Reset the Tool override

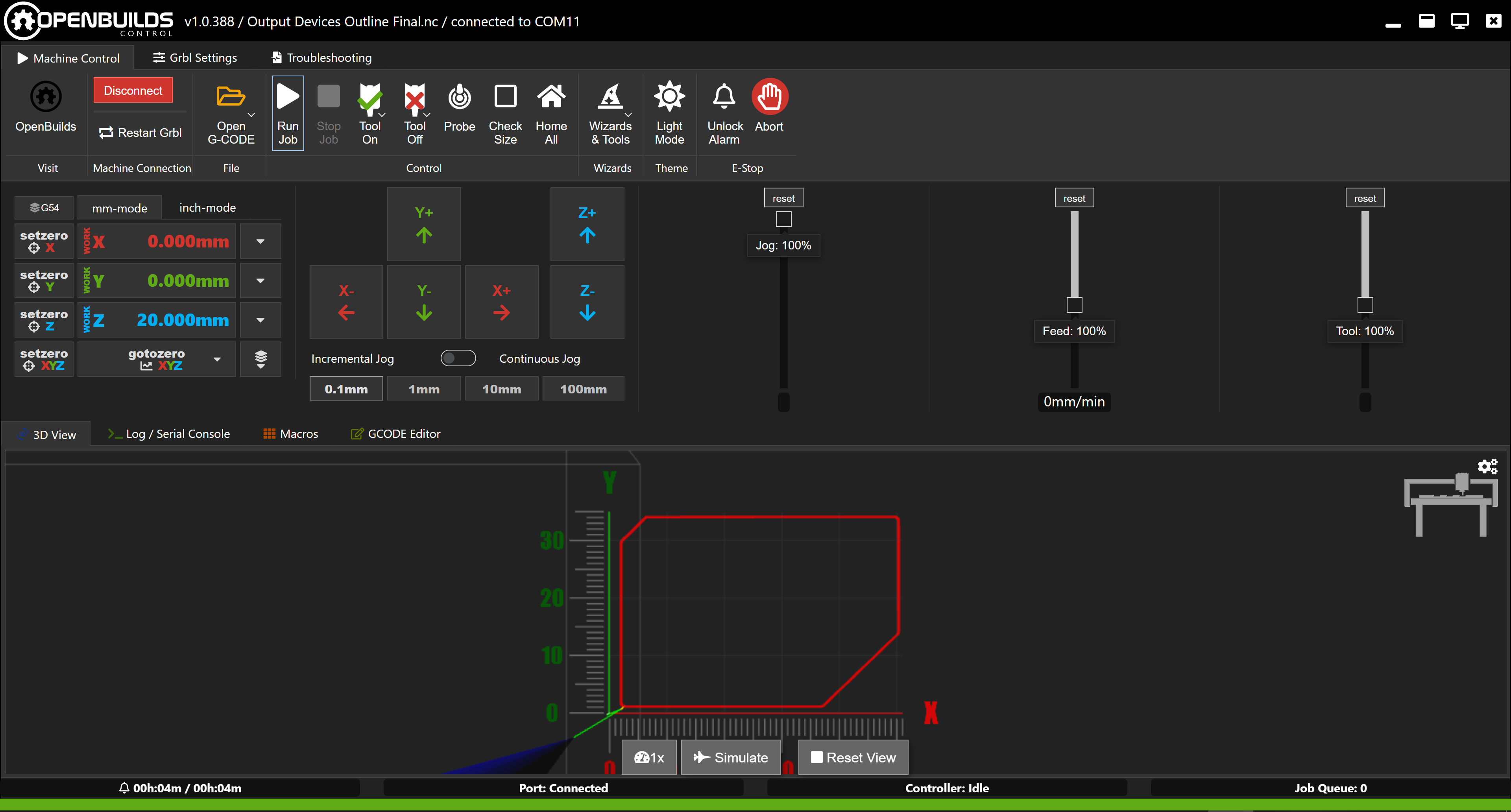(x=1364, y=198)
